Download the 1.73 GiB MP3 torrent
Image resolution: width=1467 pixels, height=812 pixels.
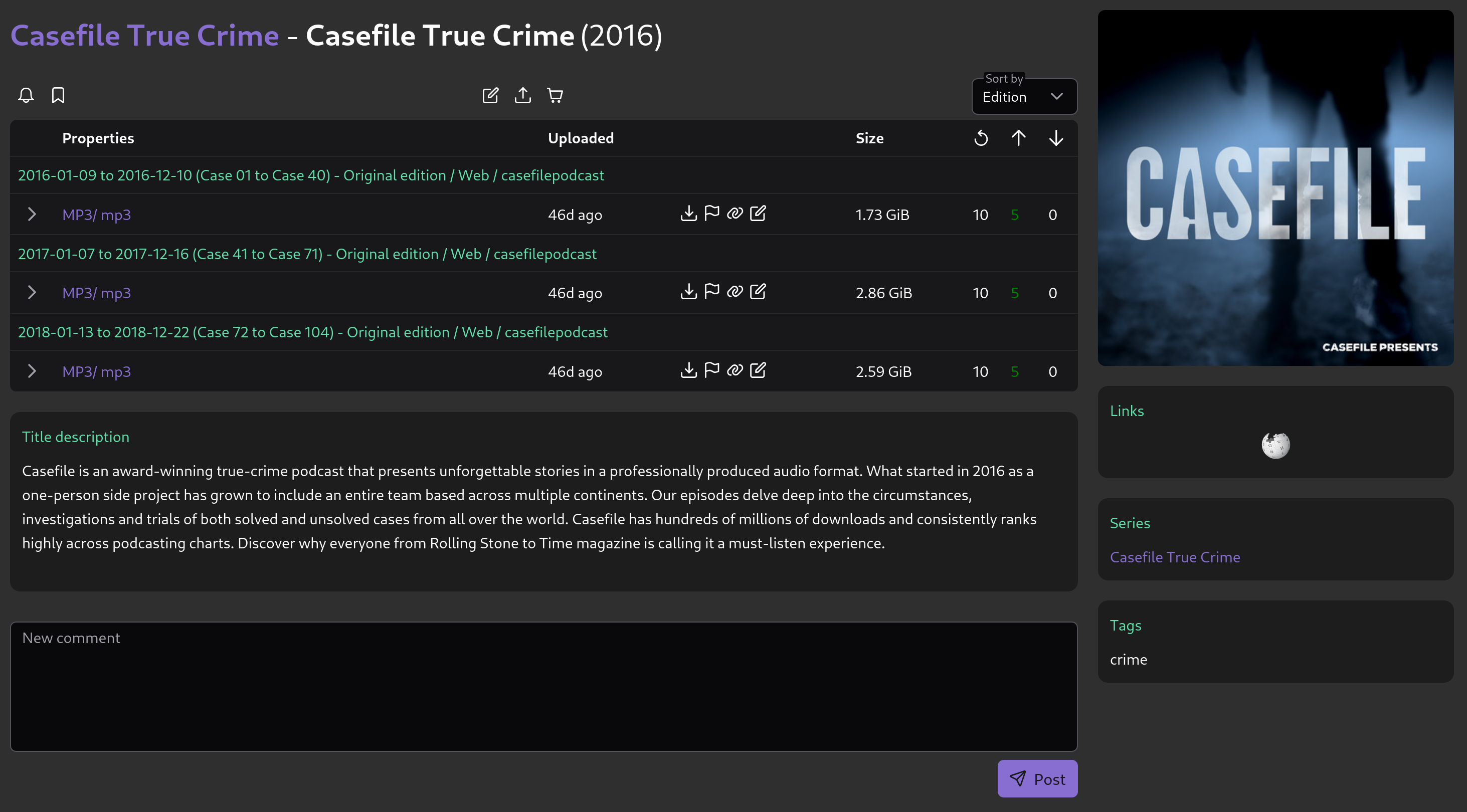688,214
